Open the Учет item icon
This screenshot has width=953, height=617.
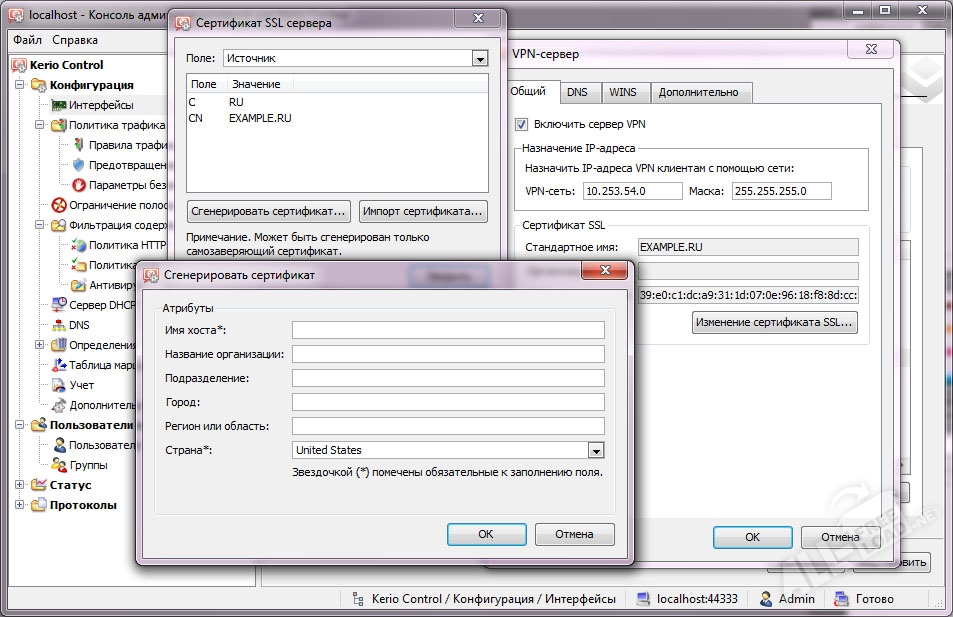pyautogui.click(x=58, y=385)
